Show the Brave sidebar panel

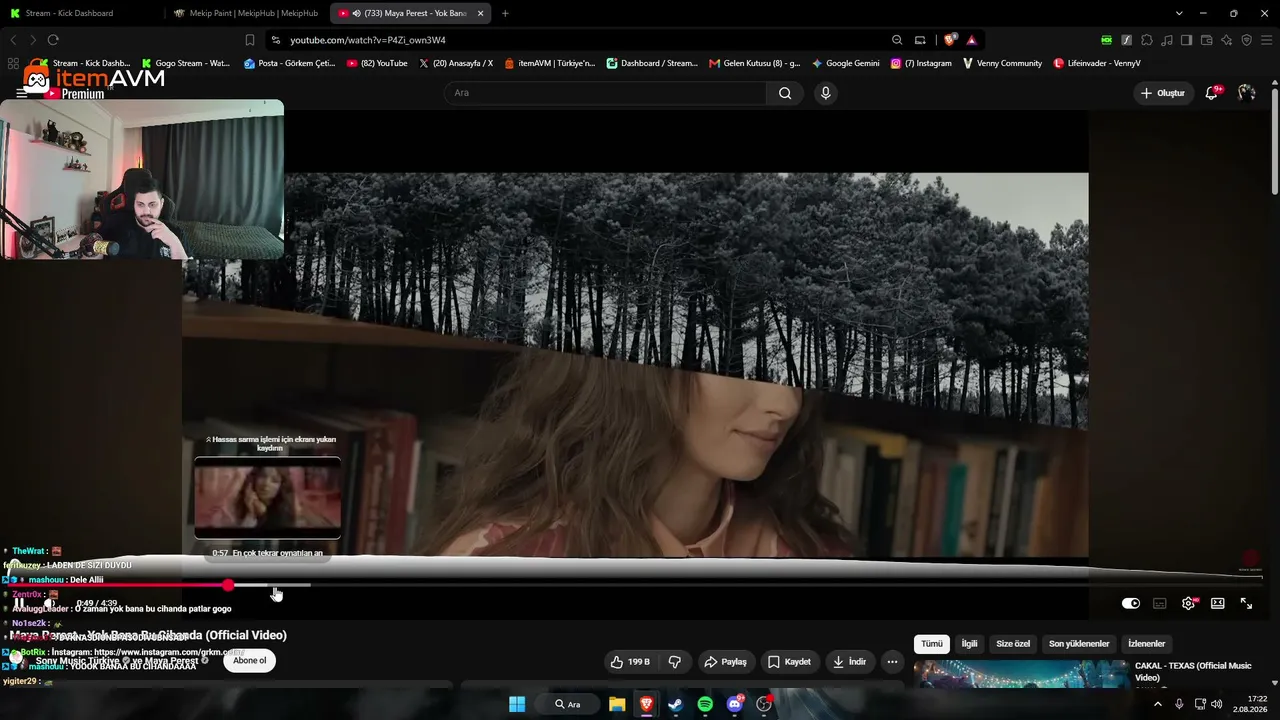point(1186,40)
